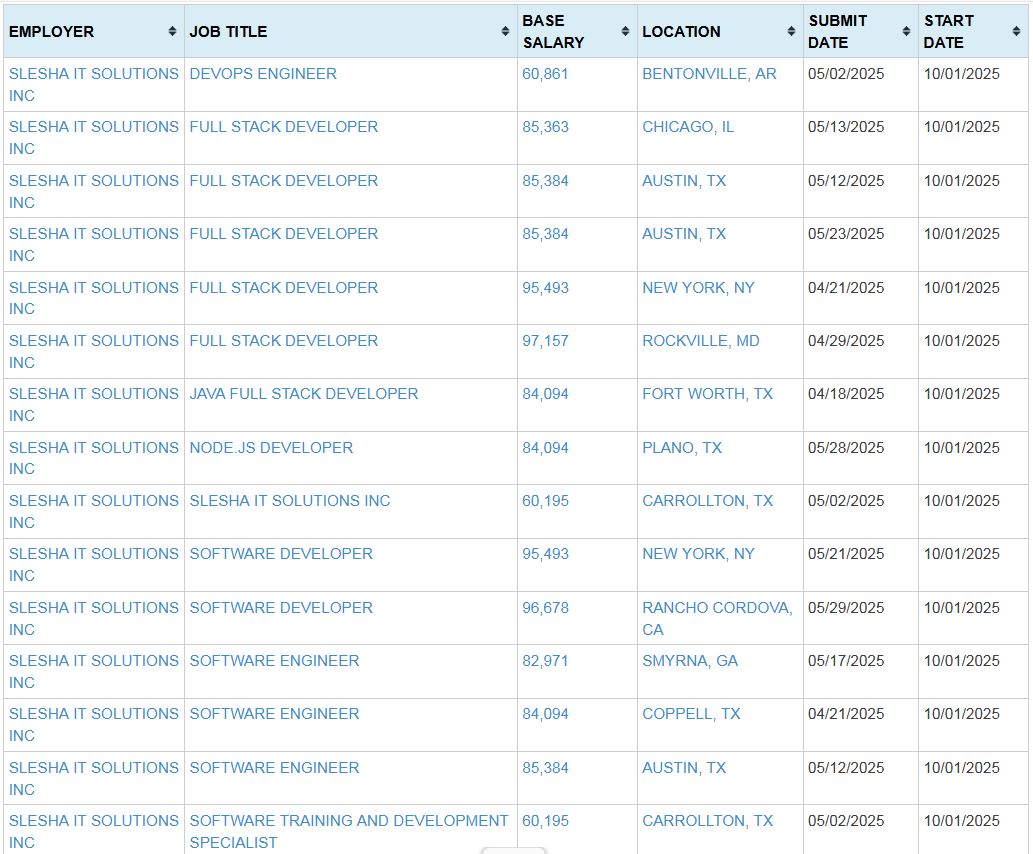Viewport: 1033px width, 854px height.
Task: Open SOFTWARE DEVELOPER link with salary 95,493
Action: tap(281, 554)
